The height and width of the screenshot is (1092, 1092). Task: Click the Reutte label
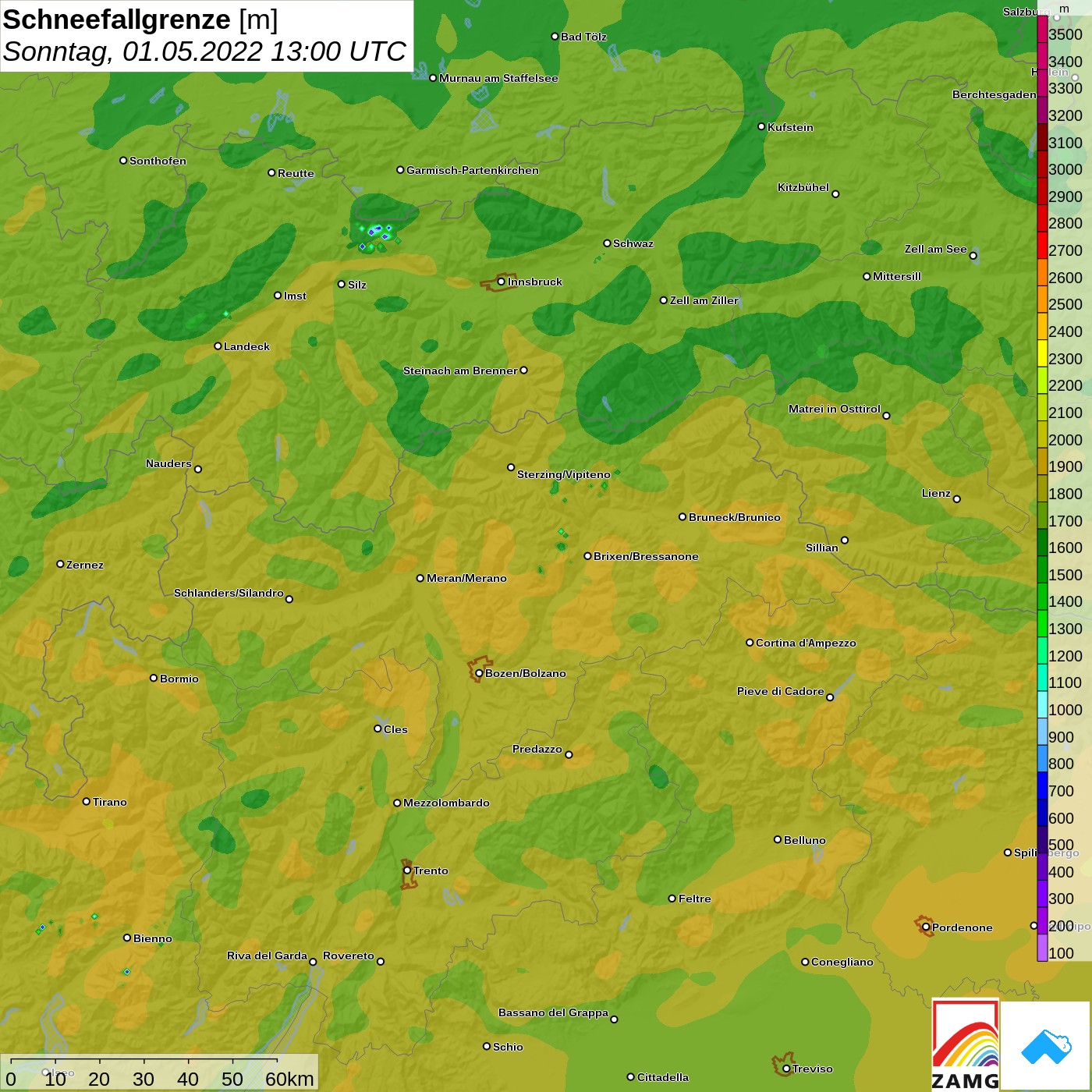click(x=296, y=173)
